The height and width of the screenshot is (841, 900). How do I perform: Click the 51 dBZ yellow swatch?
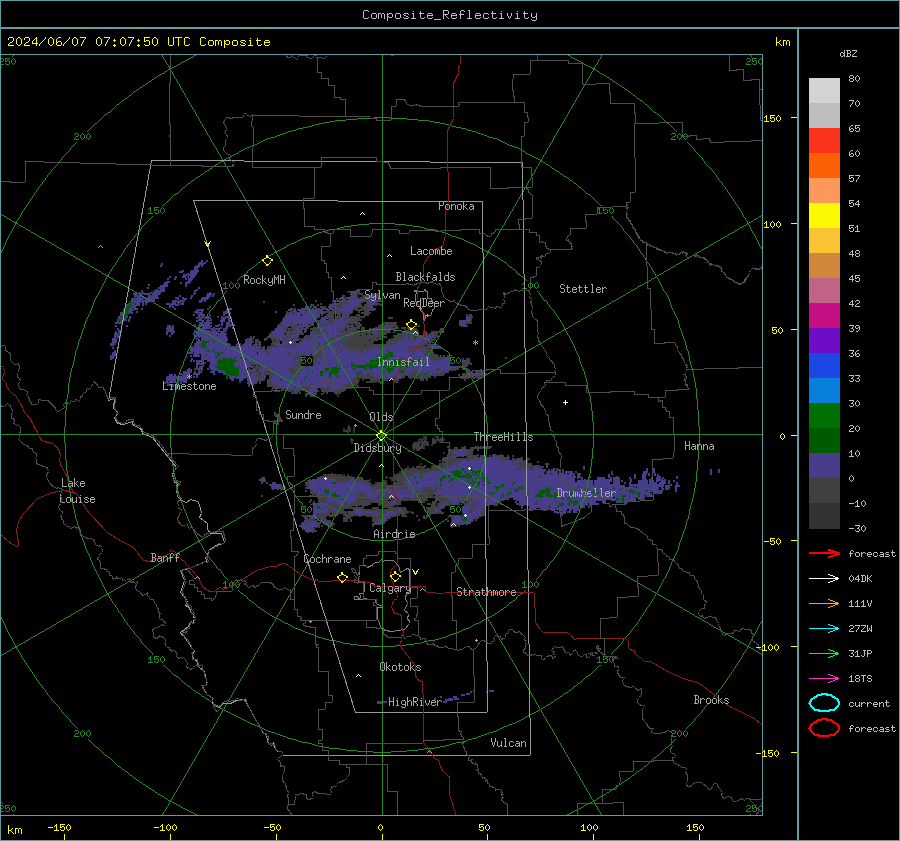(824, 215)
